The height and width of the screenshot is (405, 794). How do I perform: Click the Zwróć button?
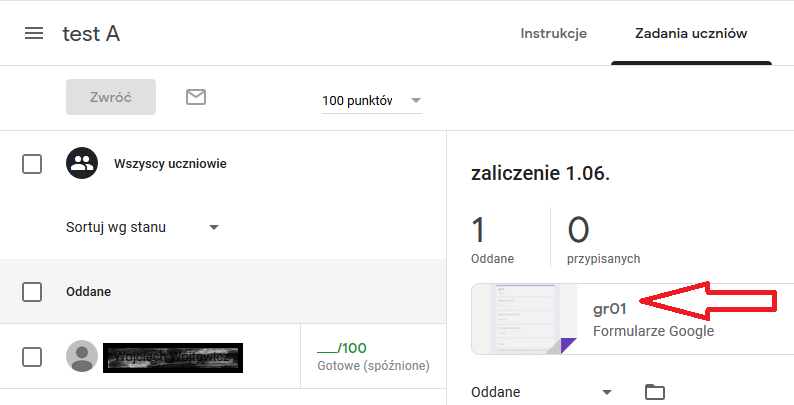tap(111, 97)
